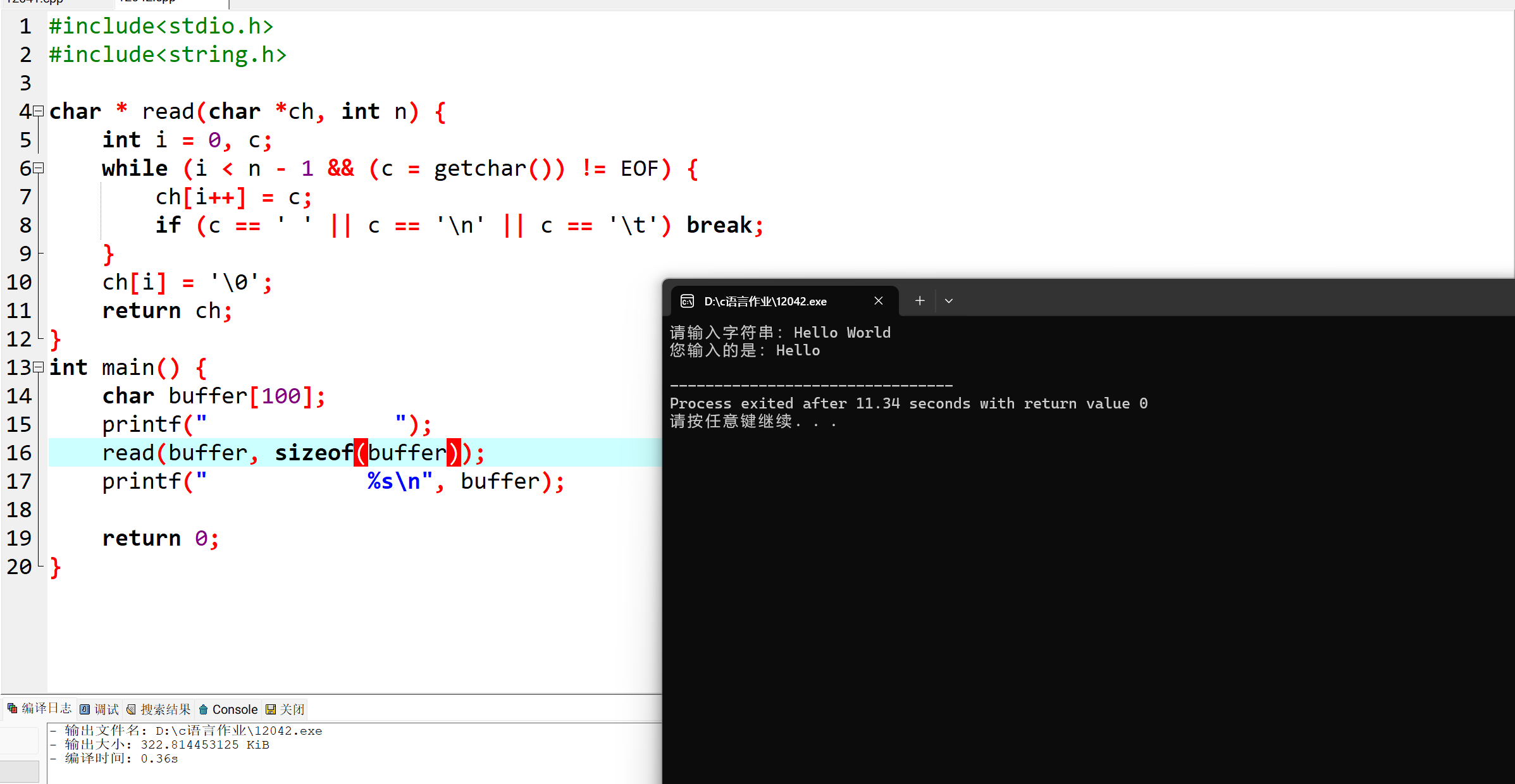
Task: Click line number 1 in the gutter
Action: [25, 26]
